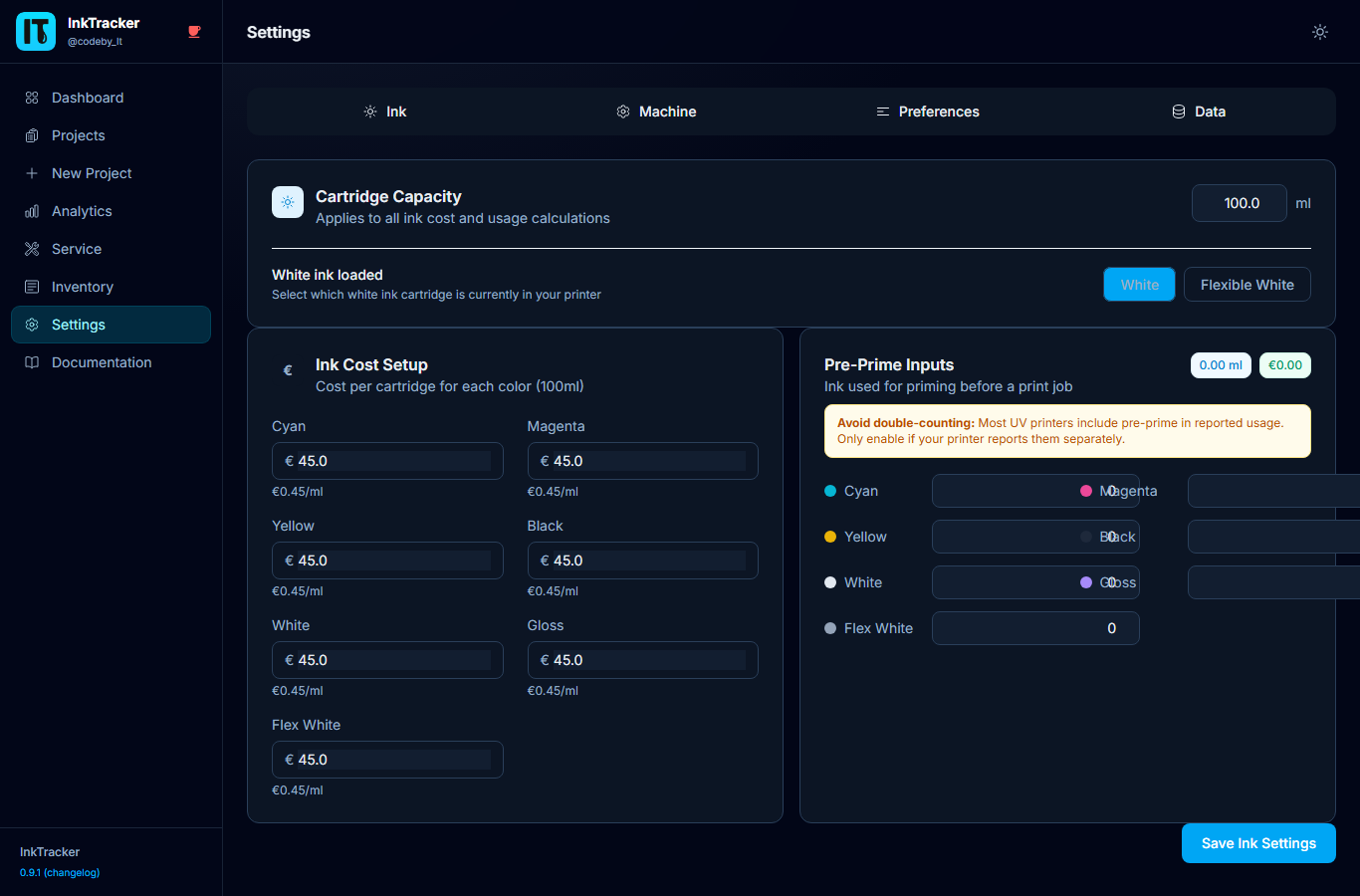Select White as loaded white ink

pos(1139,285)
